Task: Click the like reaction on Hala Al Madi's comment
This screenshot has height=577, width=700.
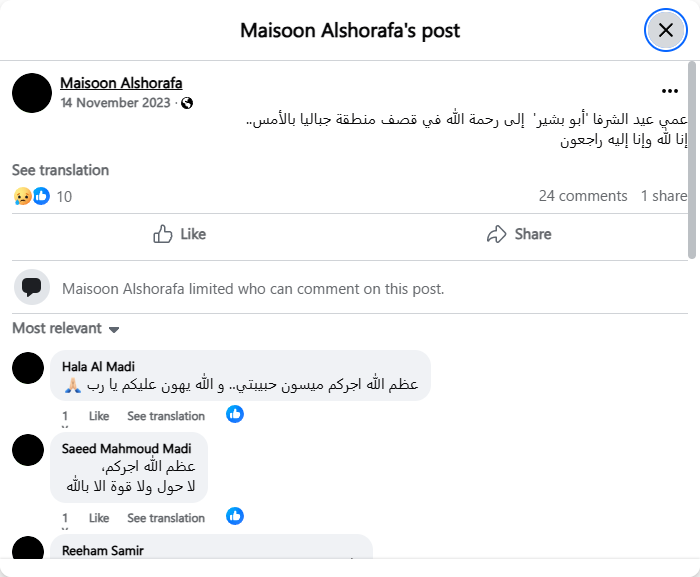Action: coord(235,414)
